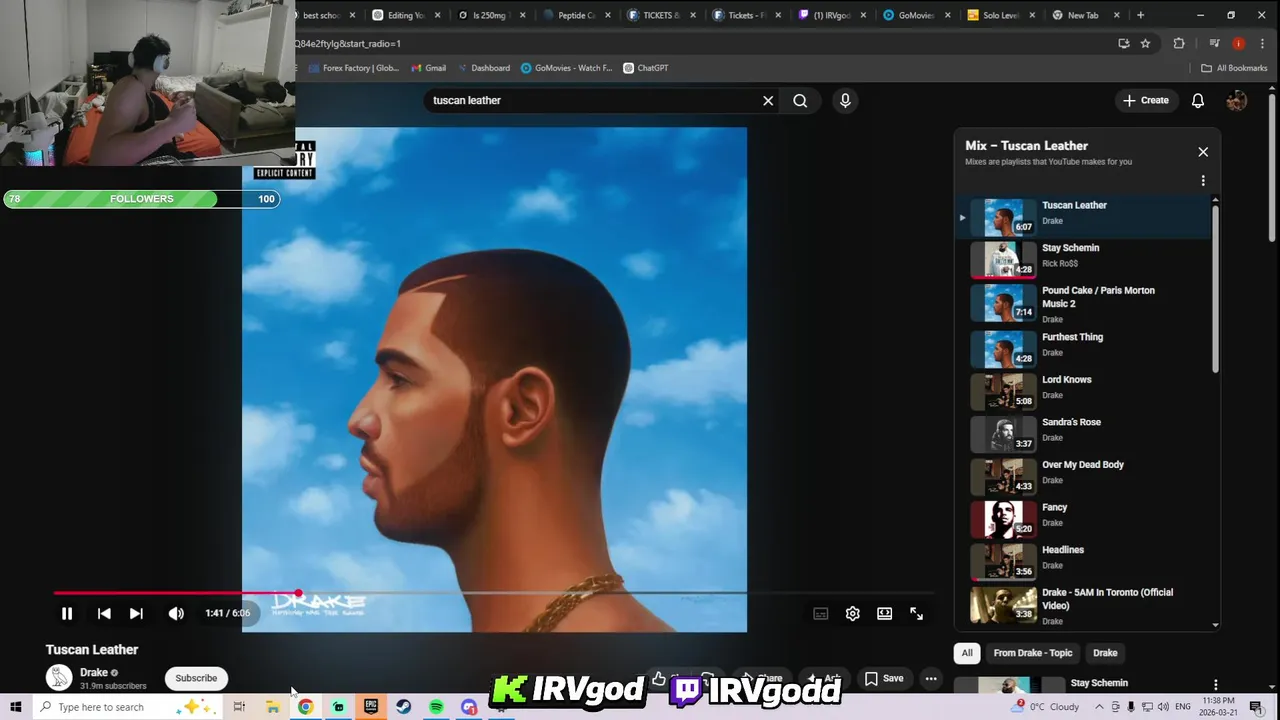The width and height of the screenshot is (1280, 720).
Task: Open more actions ellipsis below video
Action: click(931, 678)
